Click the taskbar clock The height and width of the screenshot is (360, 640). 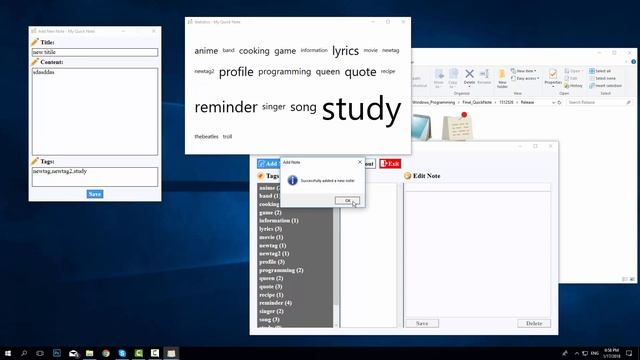(x=611, y=353)
